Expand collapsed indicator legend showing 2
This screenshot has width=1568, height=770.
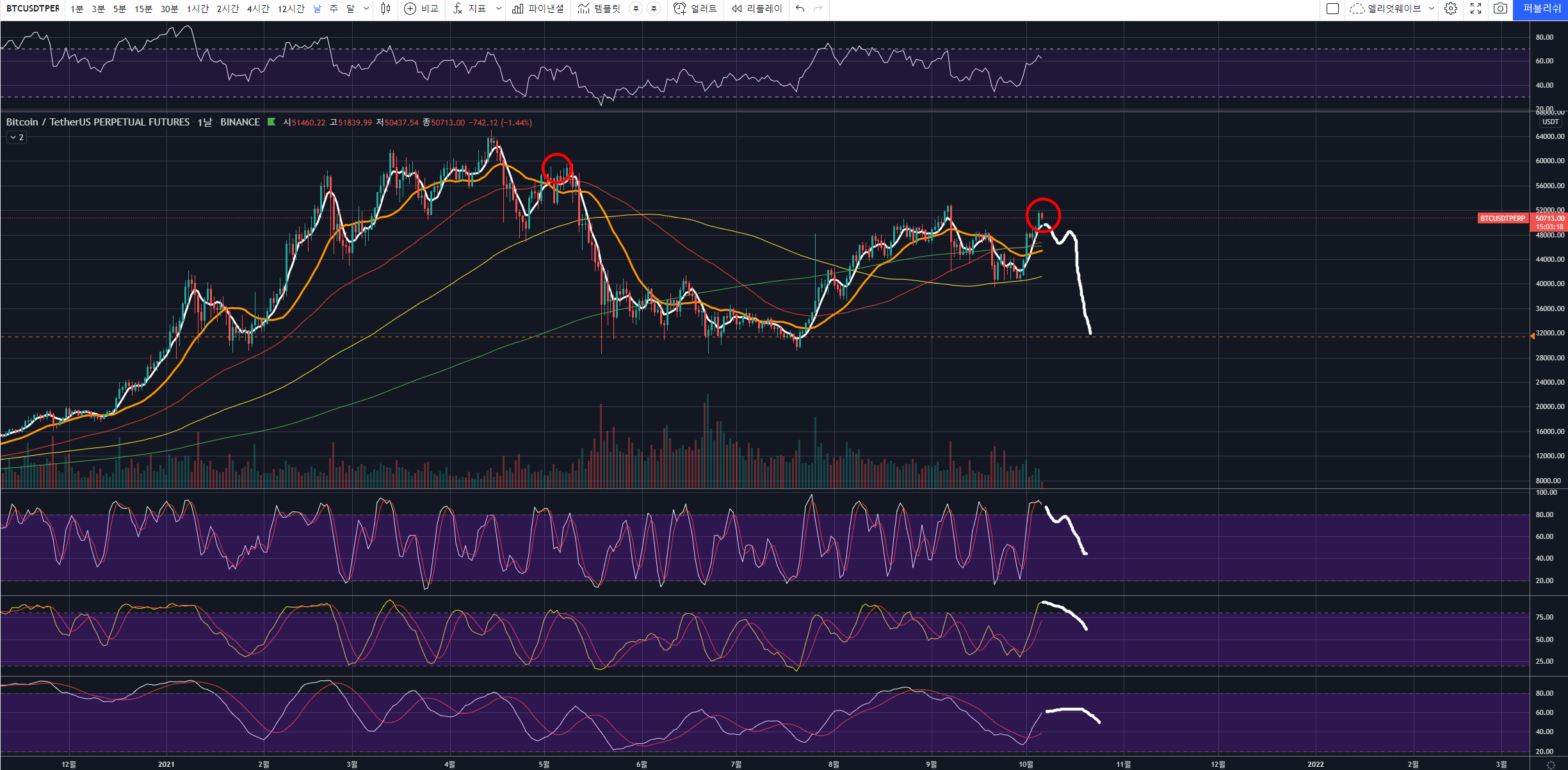(x=17, y=138)
